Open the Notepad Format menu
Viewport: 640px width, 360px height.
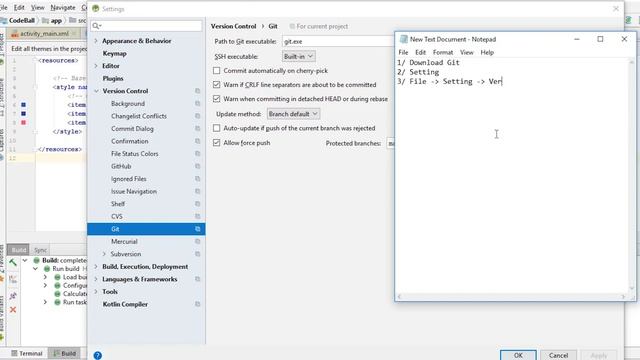(x=443, y=52)
